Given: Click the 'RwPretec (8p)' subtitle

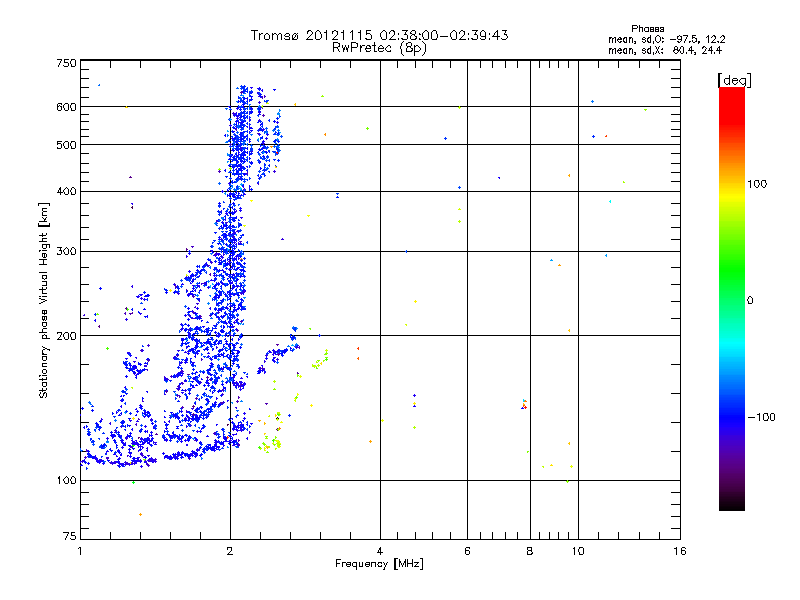Looking at the screenshot, I should coord(379,48).
